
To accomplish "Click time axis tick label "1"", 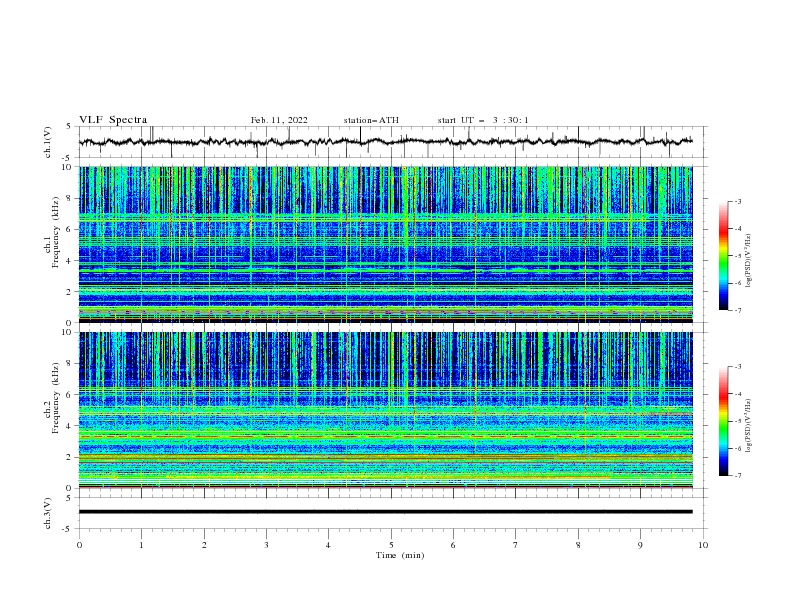I will click(x=141, y=545).
